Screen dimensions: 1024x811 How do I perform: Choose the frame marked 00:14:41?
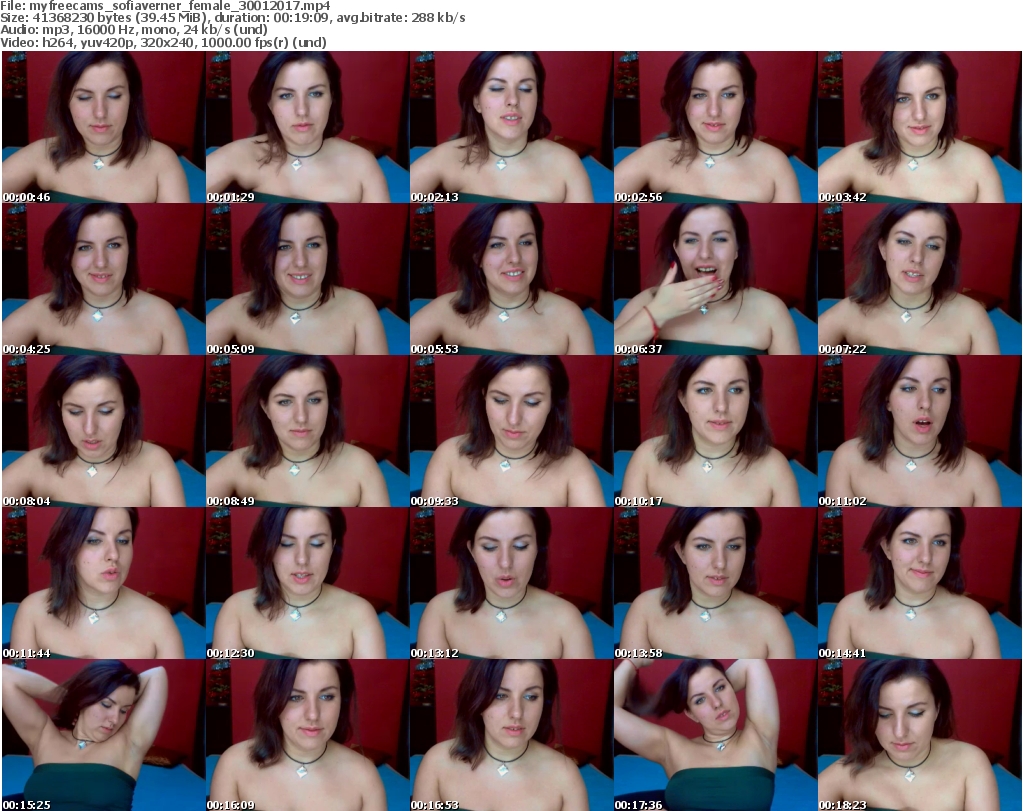pos(920,584)
